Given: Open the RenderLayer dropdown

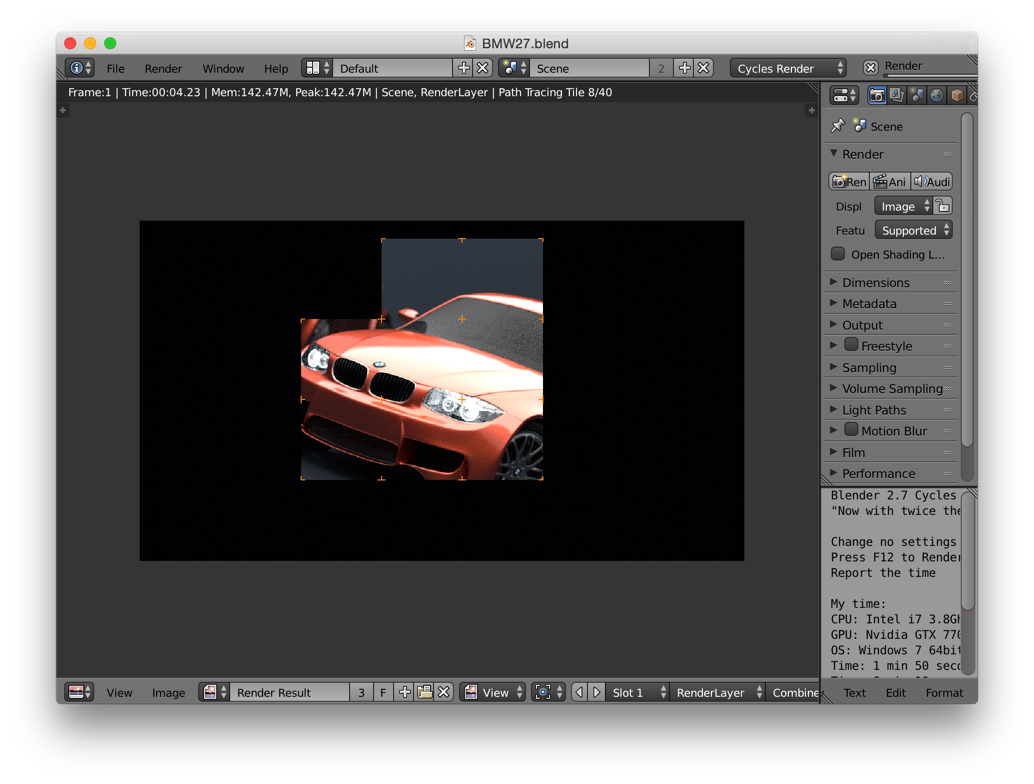Looking at the screenshot, I should tap(717, 692).
